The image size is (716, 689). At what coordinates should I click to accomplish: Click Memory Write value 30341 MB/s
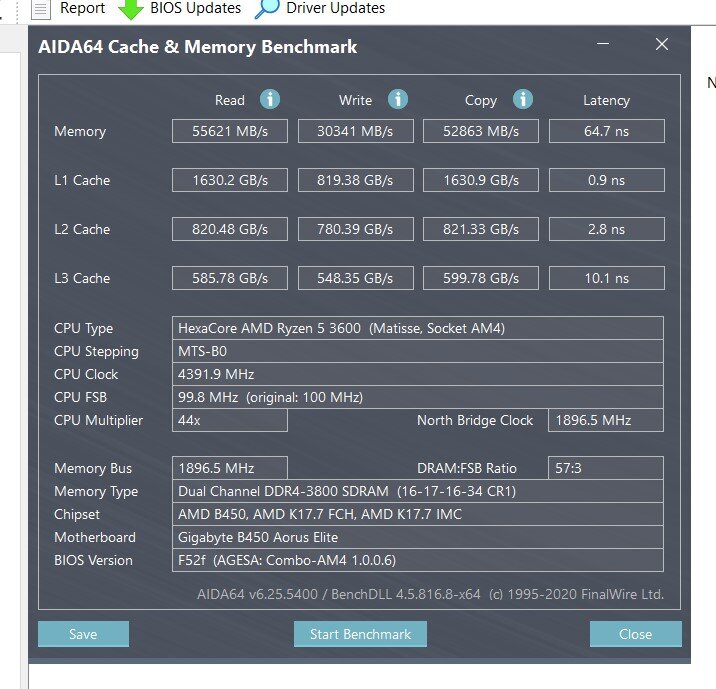point(356,131)
